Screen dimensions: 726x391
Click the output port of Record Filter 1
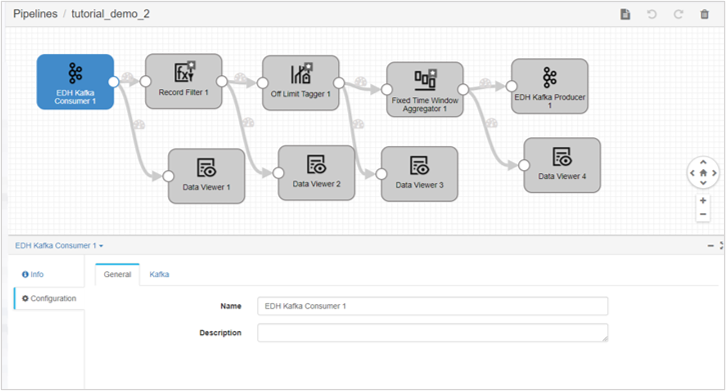tap(222, 82)
